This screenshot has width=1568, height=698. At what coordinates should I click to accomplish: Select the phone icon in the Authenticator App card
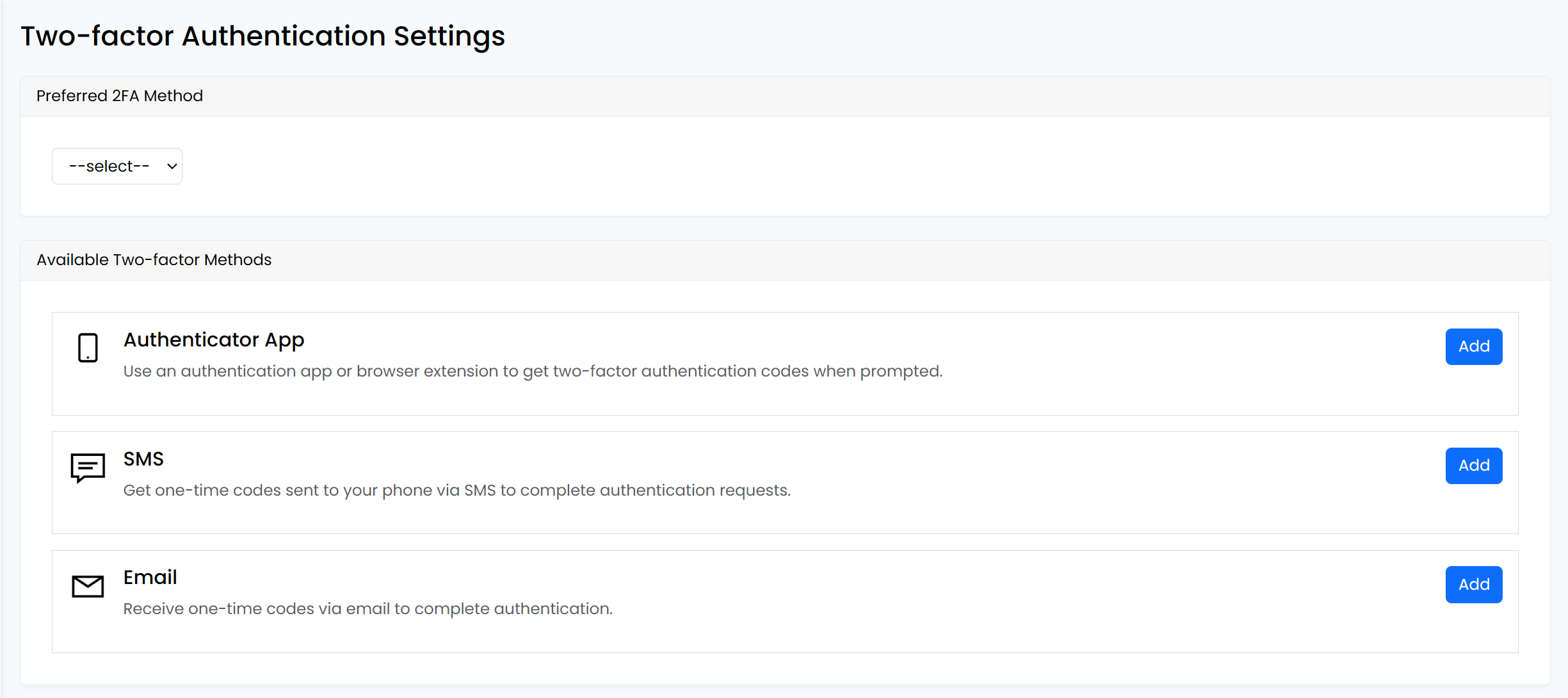pyautogui.click(x=88, y=348)
